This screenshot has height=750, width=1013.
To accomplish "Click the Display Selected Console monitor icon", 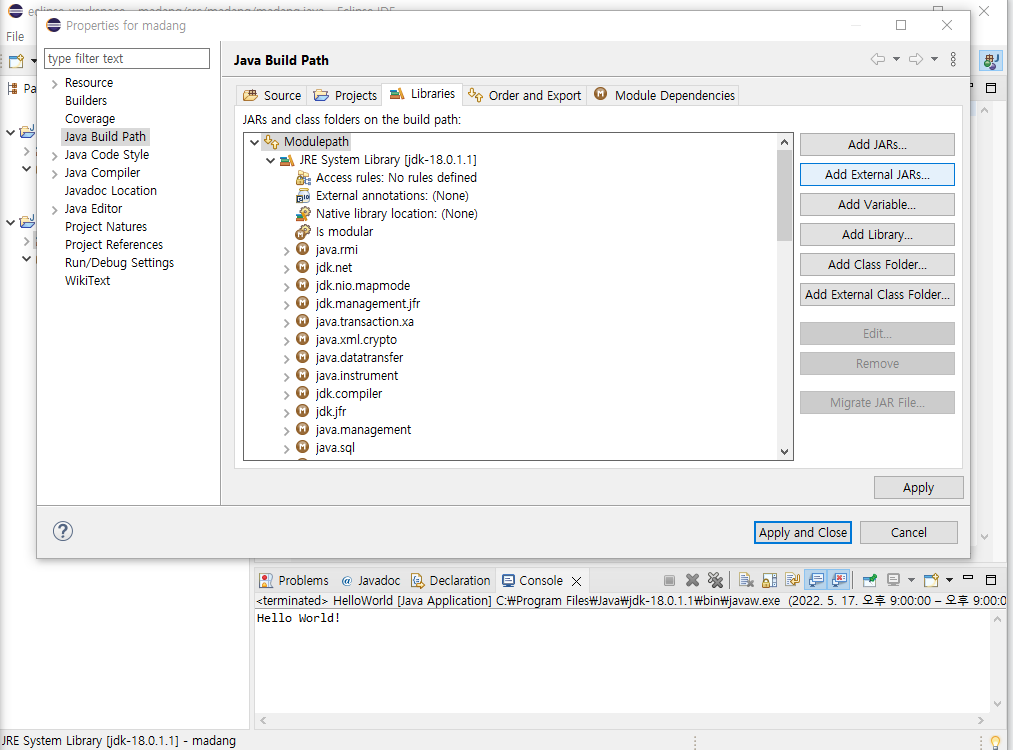I will (x=893, y=580).
